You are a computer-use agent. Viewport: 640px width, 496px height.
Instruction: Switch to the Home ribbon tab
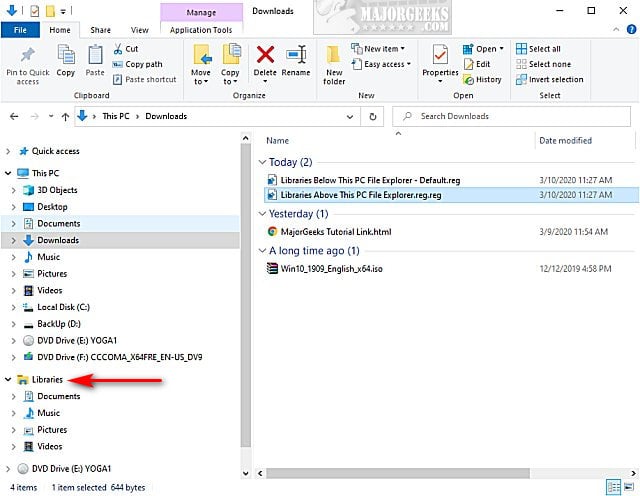pos(60,30)
